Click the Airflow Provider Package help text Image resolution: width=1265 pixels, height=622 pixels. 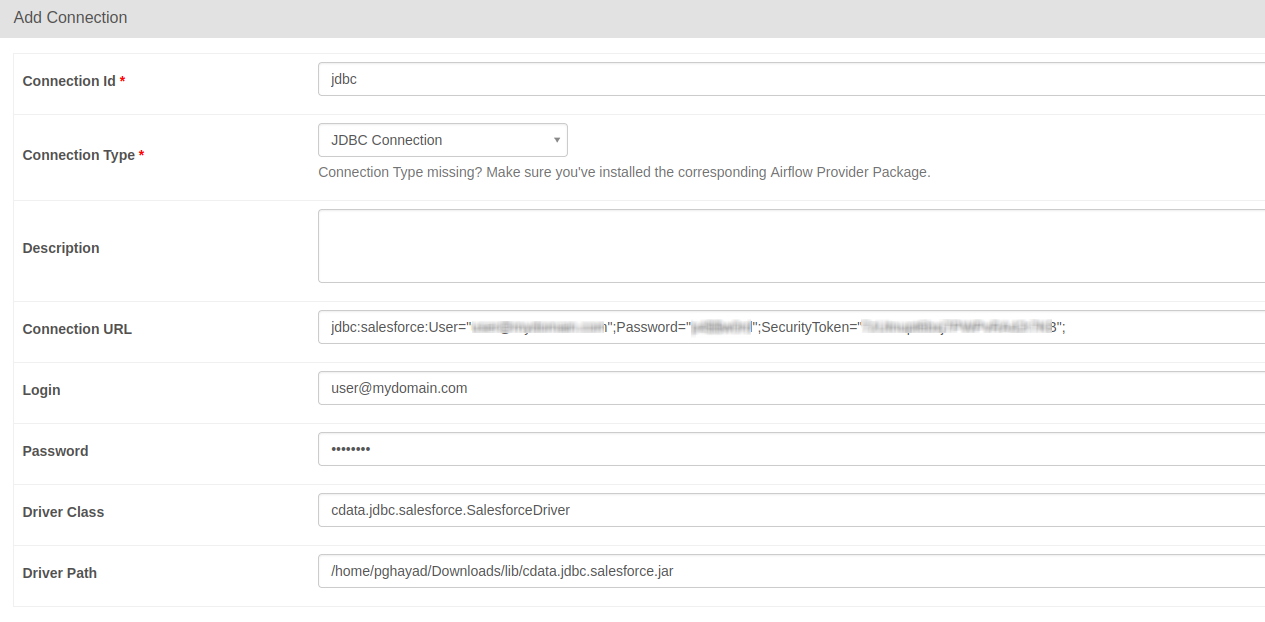point(624,172)
